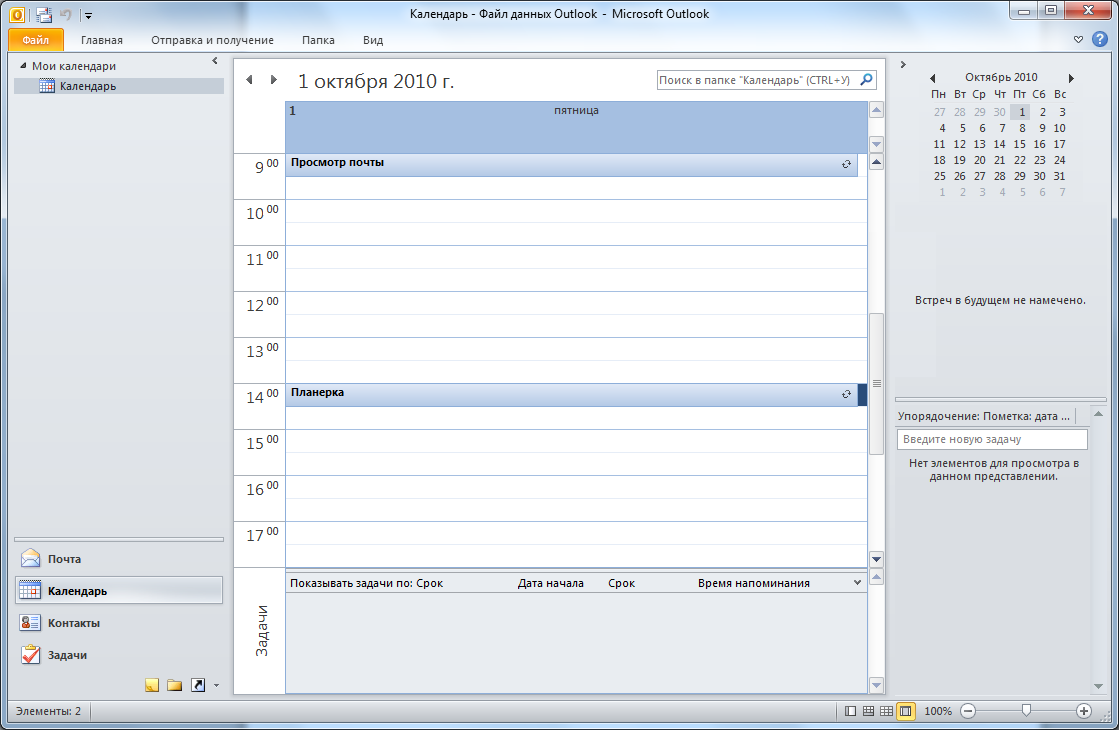
Task: Open Outlook Help question mark icon
Action: (1100, 39)
